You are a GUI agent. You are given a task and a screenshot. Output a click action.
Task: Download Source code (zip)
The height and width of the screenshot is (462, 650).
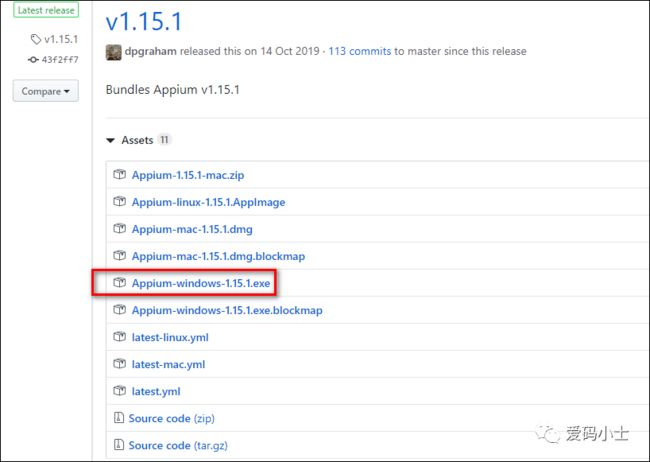[172, 418]
